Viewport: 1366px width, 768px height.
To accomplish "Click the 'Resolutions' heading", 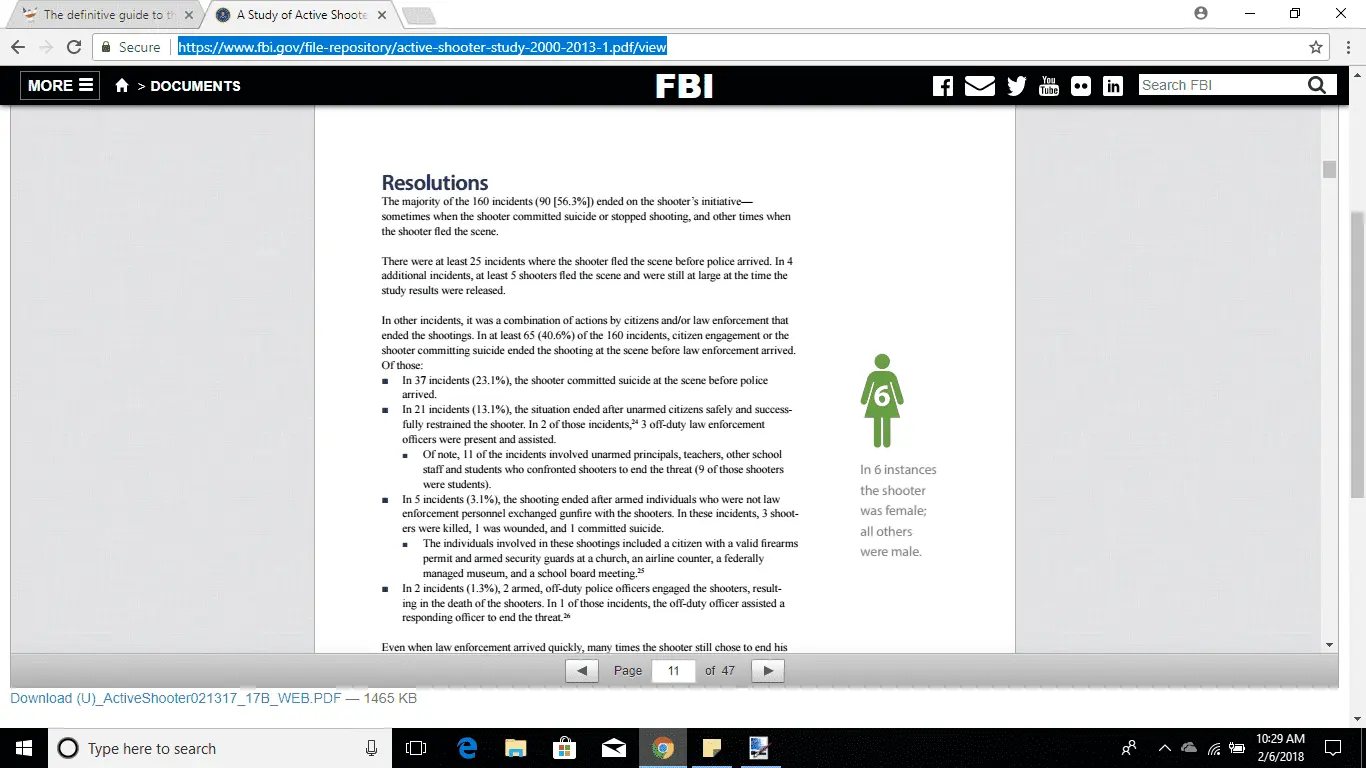I will (x=435, y=183).
